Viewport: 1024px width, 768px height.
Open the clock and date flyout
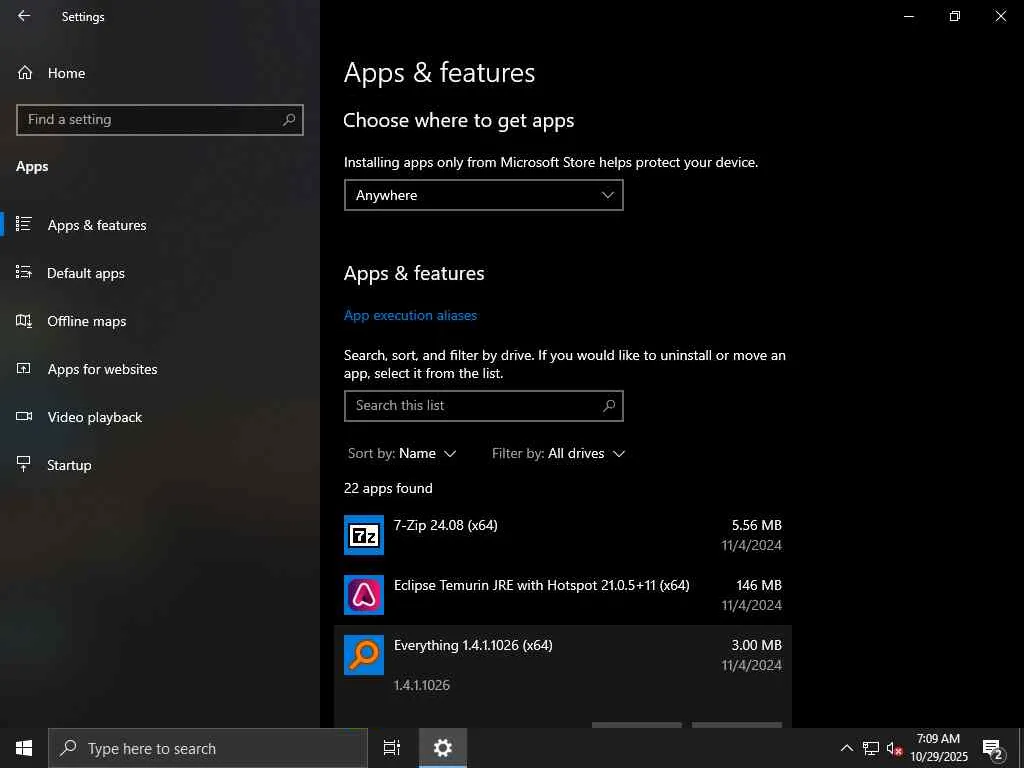938,748
